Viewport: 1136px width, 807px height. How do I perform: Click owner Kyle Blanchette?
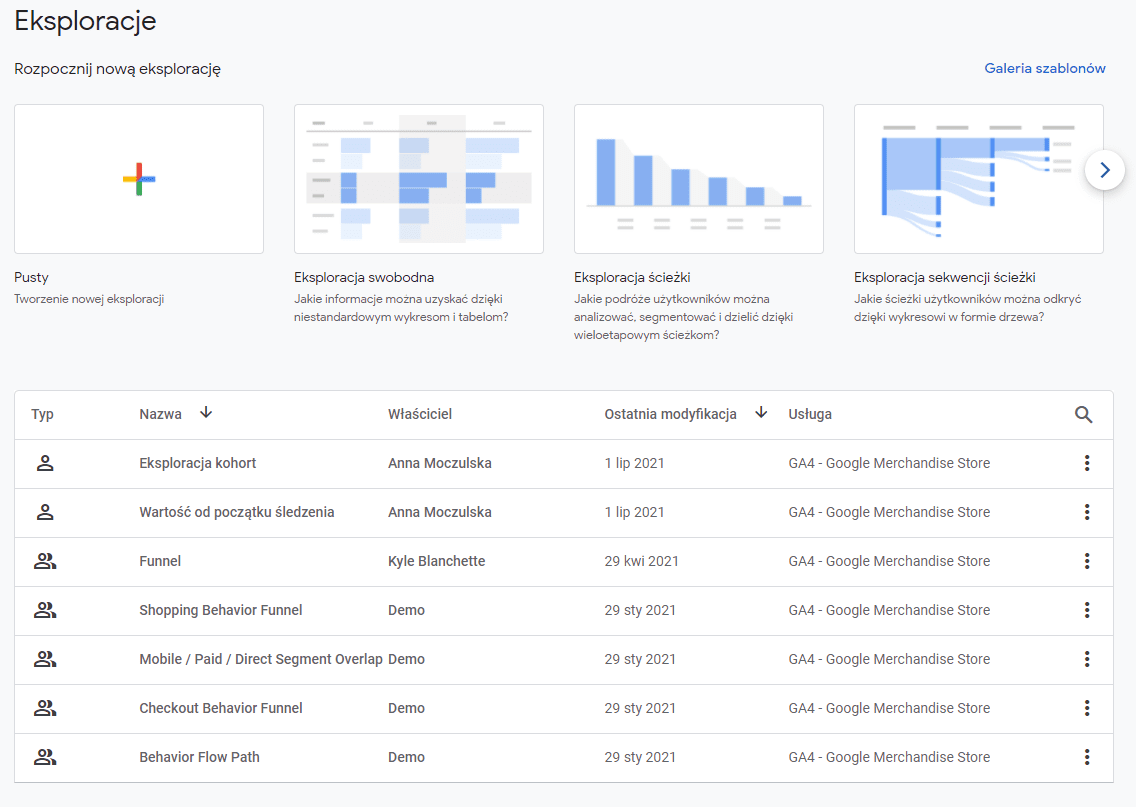[436, 561]
